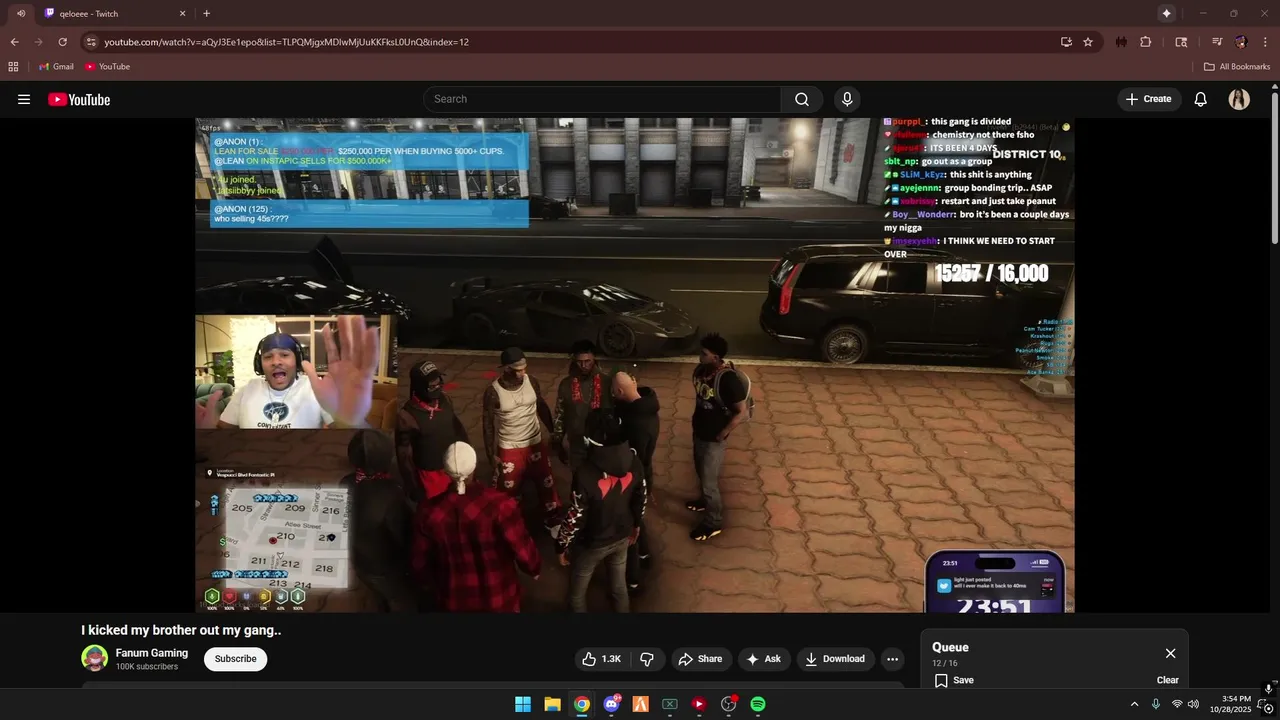View site information icon in address bar
This screenshot has width=1280, height=720.
[x=91, y=42]
